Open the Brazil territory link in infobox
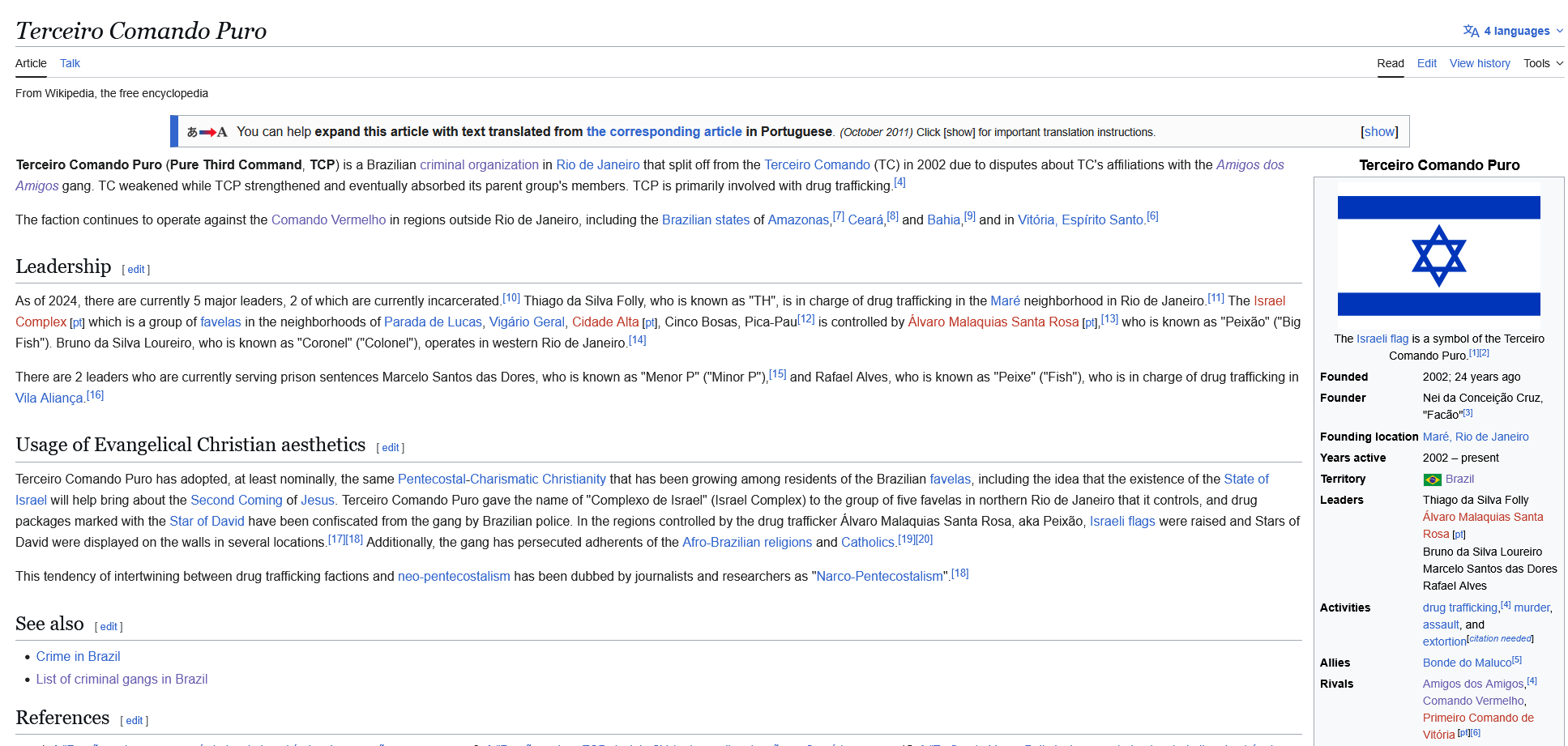1568x746 pixels. (x=1459, y=479)
